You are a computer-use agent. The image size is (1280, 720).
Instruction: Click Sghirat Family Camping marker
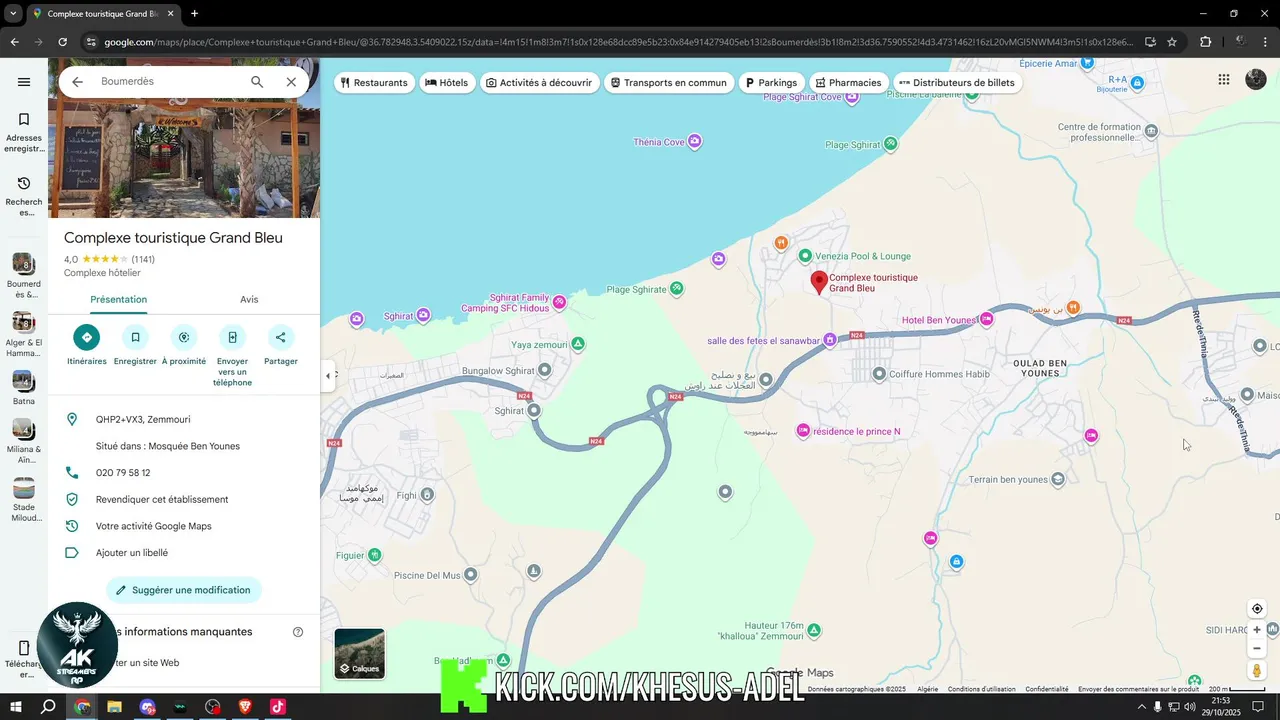(560, 302)
